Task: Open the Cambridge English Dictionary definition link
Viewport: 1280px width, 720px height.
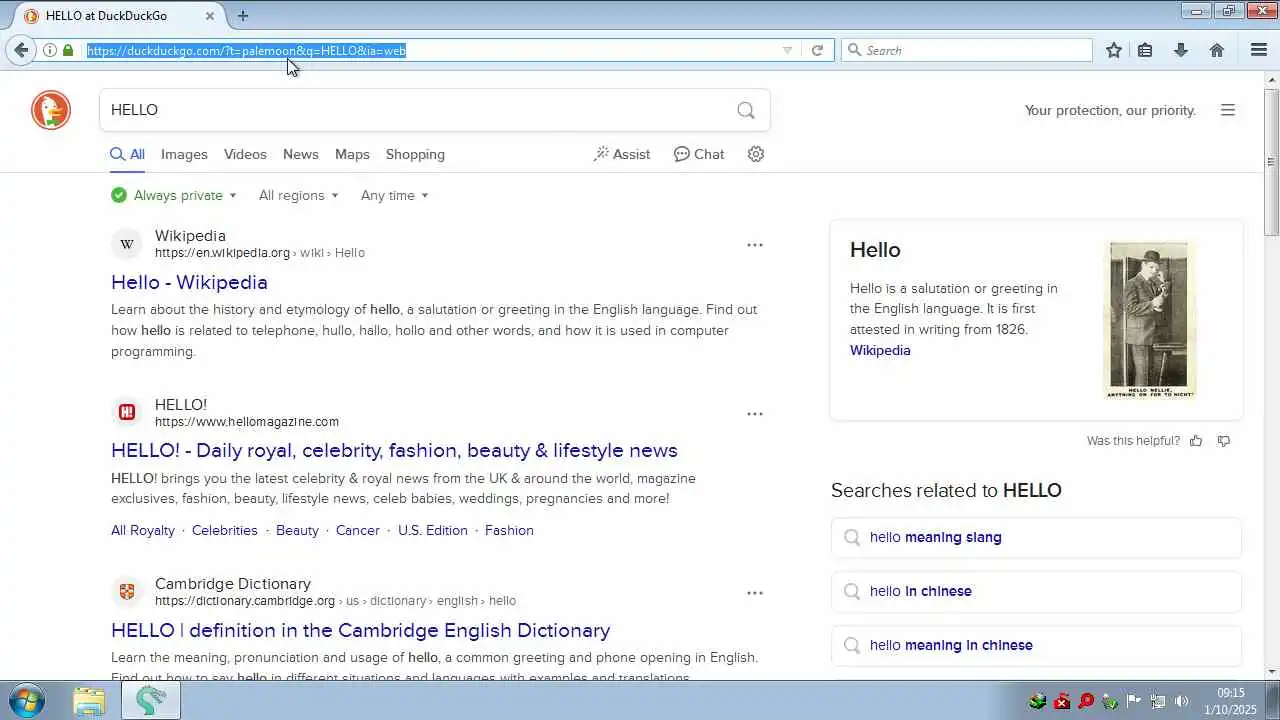Action: click(x=360, y=630)
